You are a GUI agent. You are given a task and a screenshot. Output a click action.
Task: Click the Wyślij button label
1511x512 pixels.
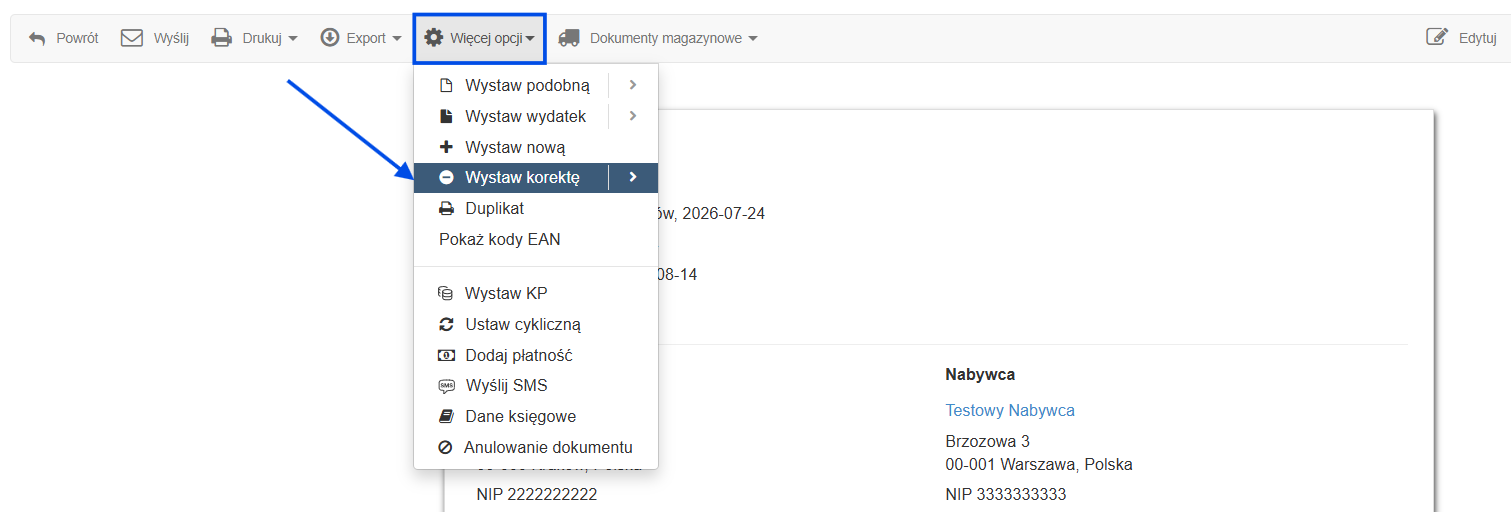coord(171,38)
